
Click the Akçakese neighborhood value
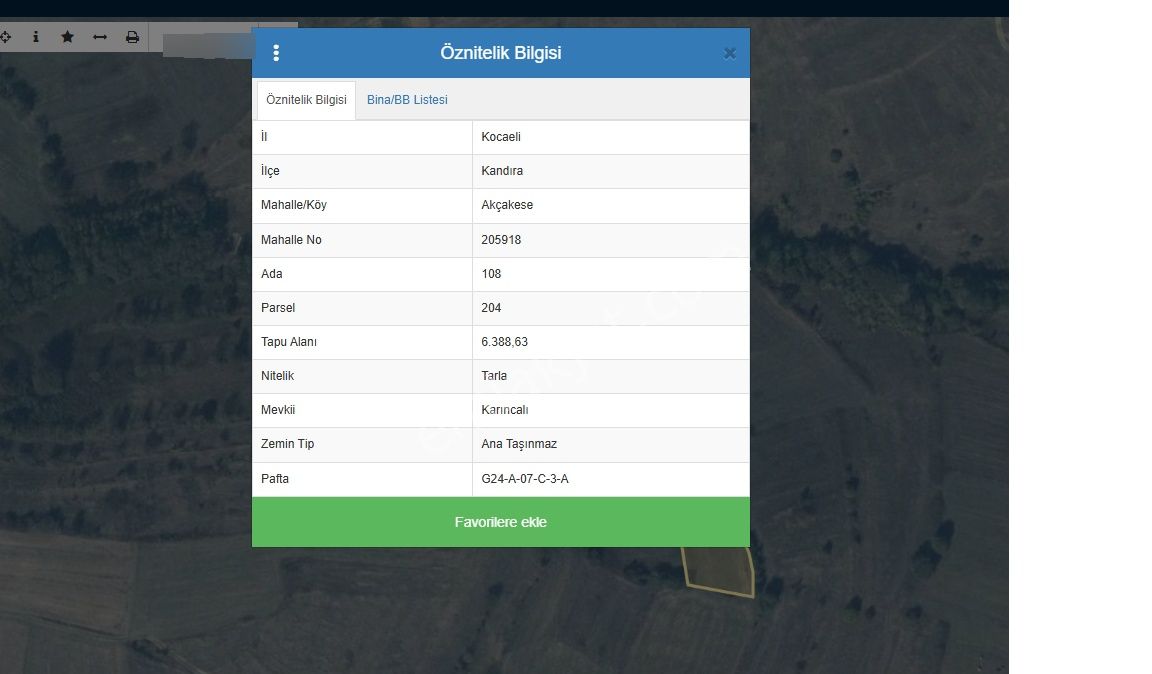click(507, 205)
